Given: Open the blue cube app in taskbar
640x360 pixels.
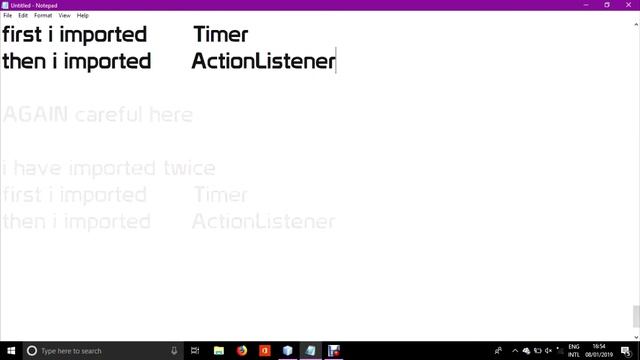Looking at the screenshot, I should pos(288,351).
